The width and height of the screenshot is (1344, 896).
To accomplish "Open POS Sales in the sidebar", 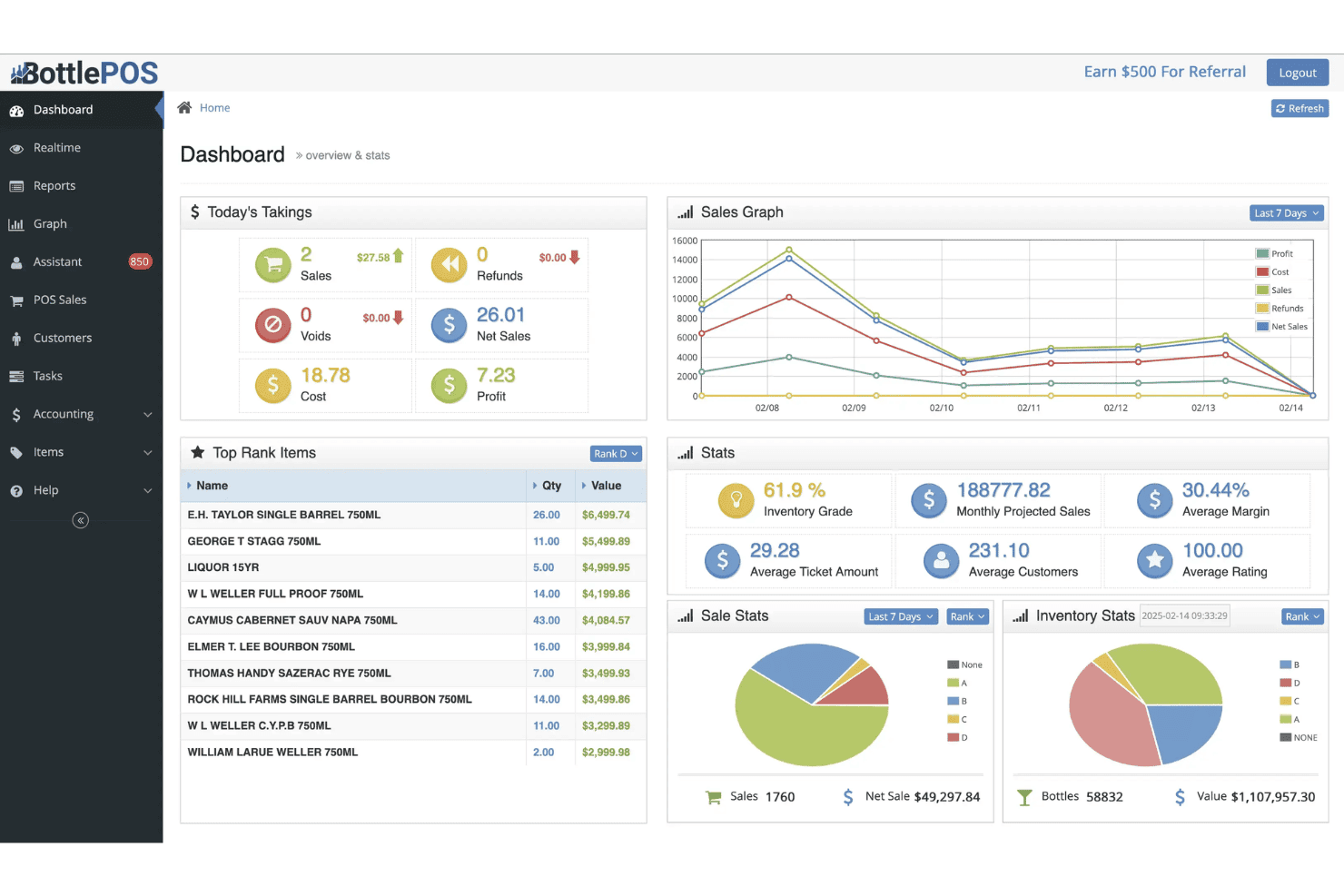I will [82, 300].
